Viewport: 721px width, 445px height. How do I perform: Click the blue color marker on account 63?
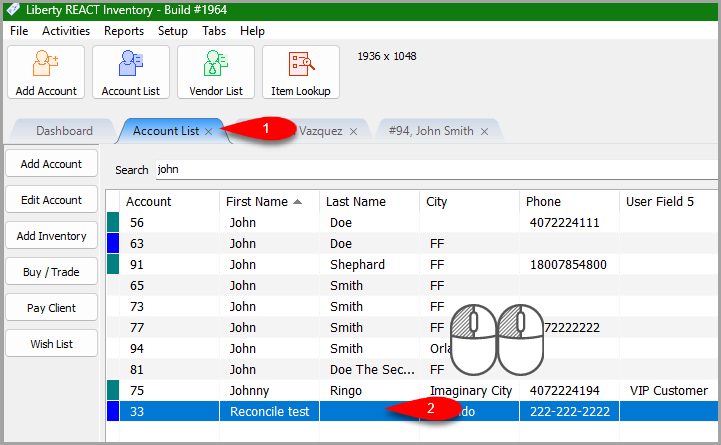pos(113,243)
